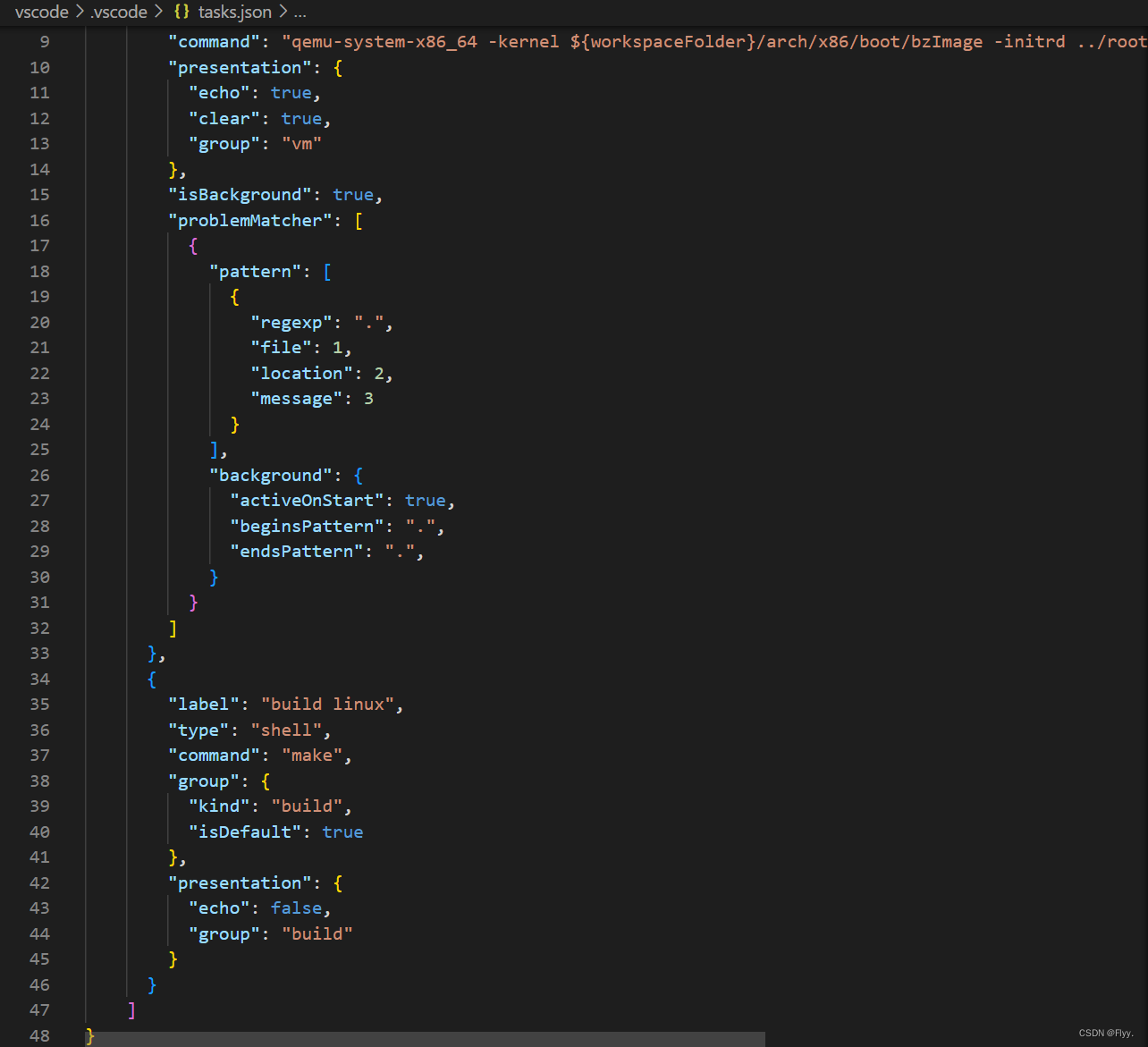The width and height of the screenshot is (1148, 1047).
Task: Open the .vscode breadcrumb folder
Action: pyautogui.click(x=119, y=13)
